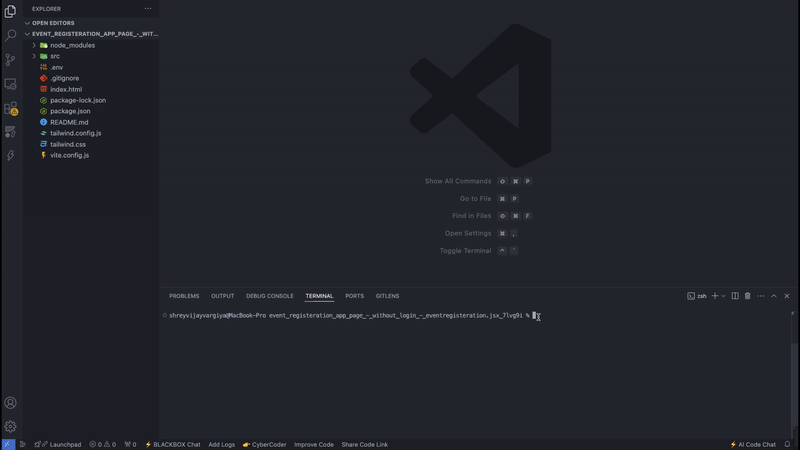The image size is (800, 450).
Task: Select the TERMINAL tab
Action: click(319, 296)
